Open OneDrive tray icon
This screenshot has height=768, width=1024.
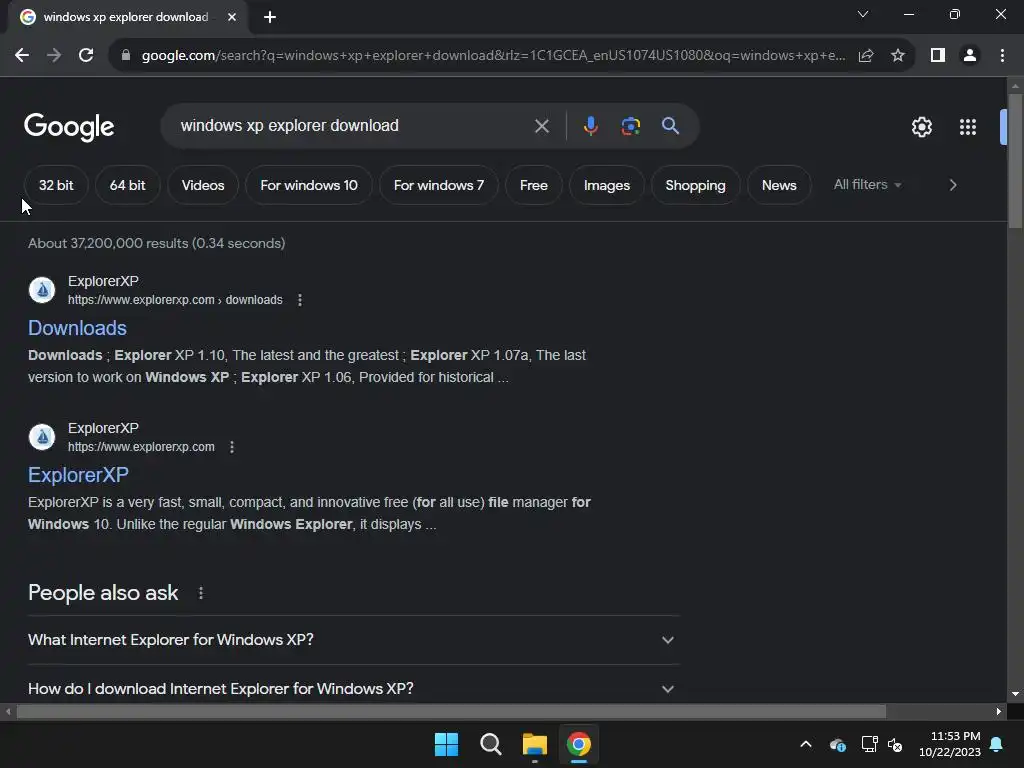click(838, 744)
